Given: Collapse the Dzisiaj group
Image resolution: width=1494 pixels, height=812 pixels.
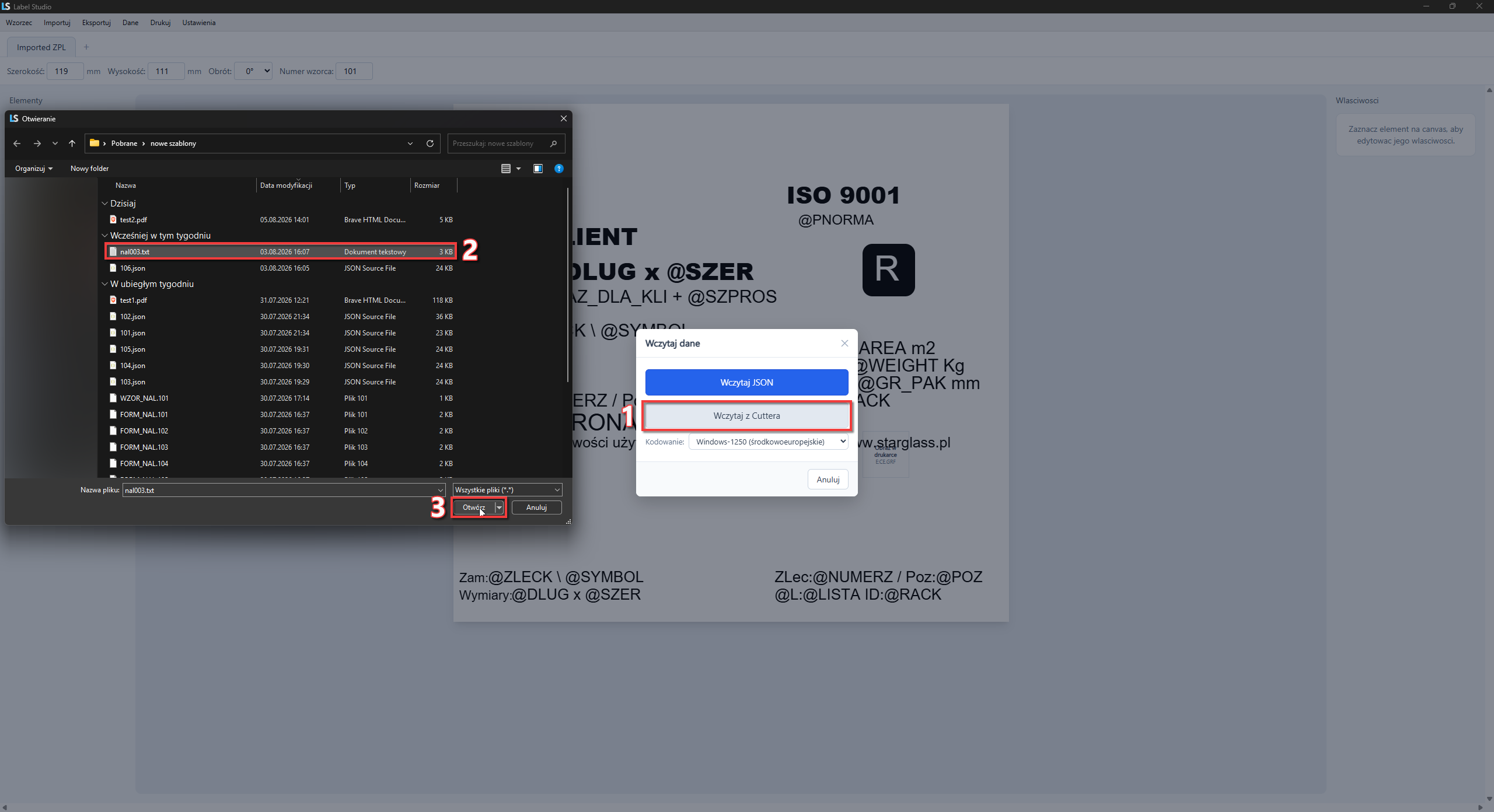Looking at the screenshot, I should (105, 204).
